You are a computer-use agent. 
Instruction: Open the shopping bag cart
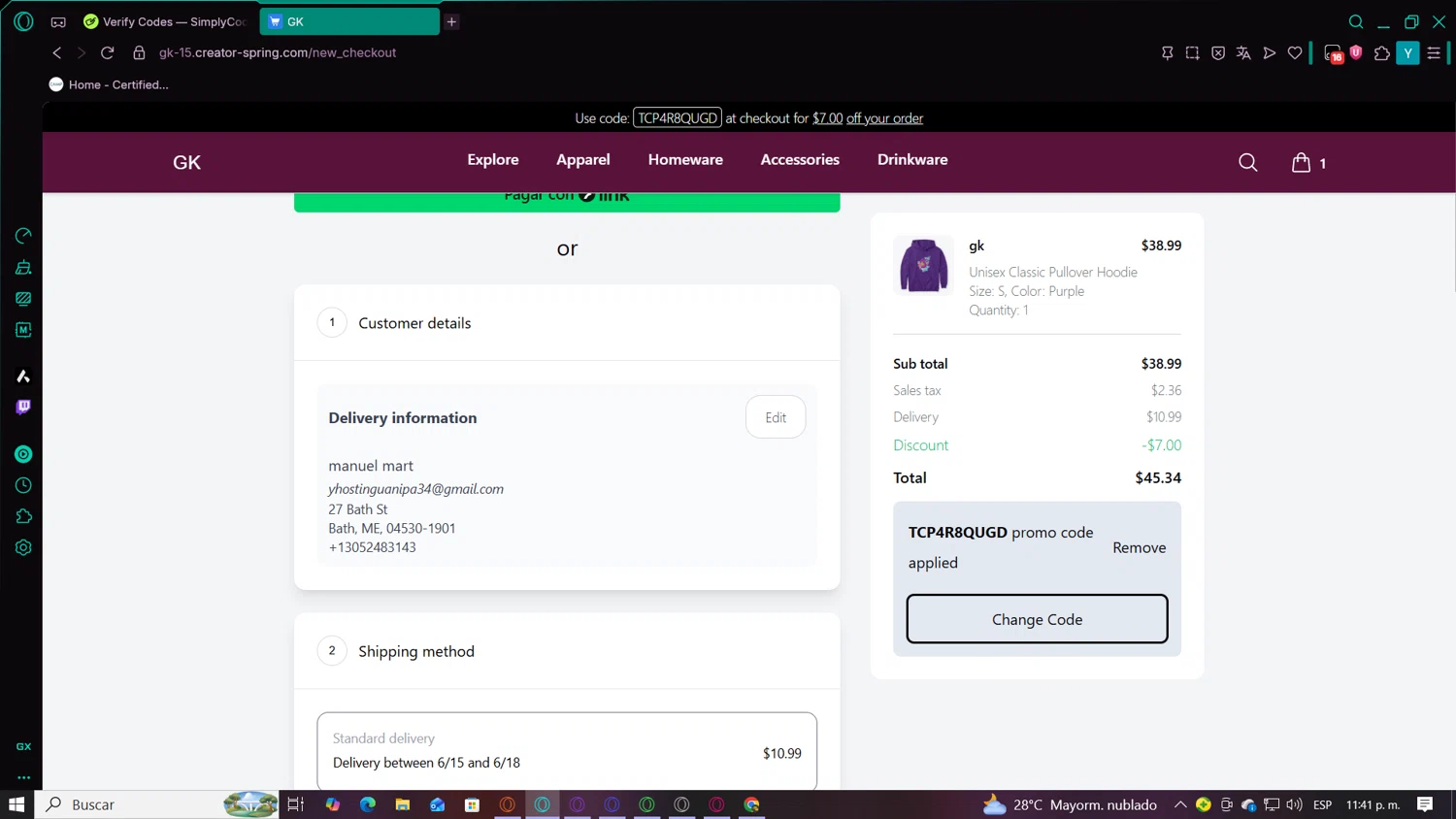click(x=1308, y=163)
